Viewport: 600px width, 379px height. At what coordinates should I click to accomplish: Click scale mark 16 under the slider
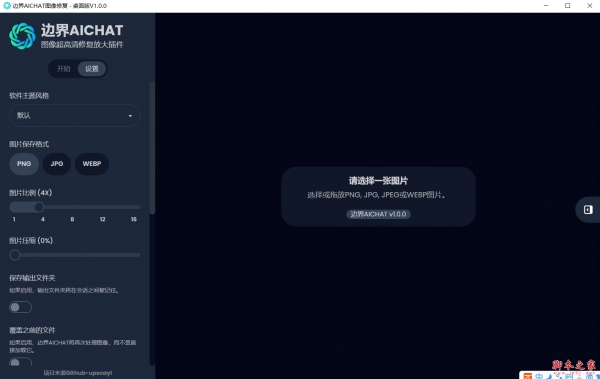tap(134, 219)
